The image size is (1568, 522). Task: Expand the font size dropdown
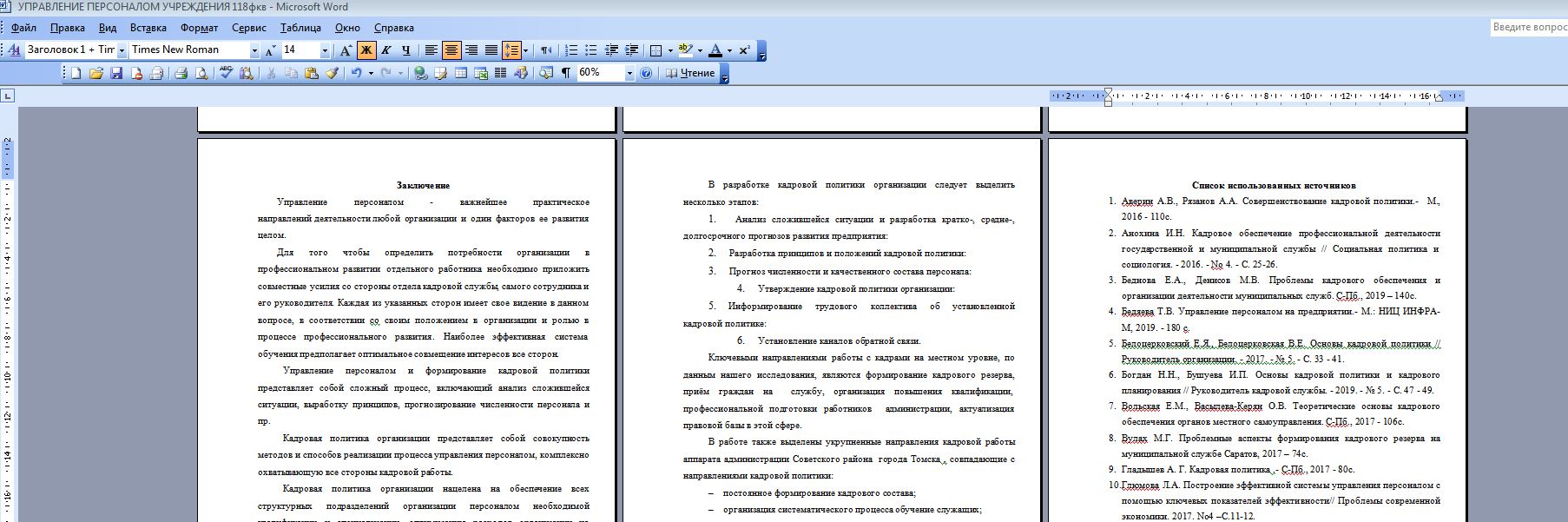(x=325, y=50)
